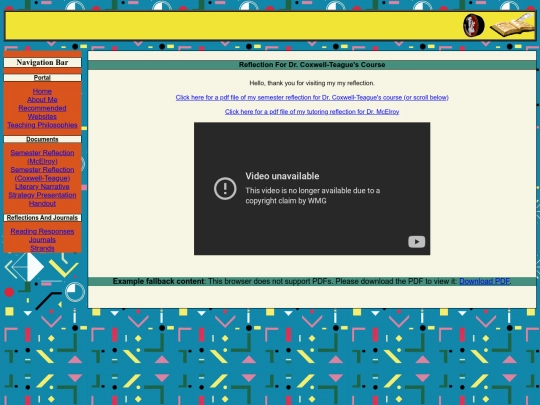This screenshot has width=540, height=405.
Task: Click the exclamation warning icon in the video
Action: coord(225,188)
